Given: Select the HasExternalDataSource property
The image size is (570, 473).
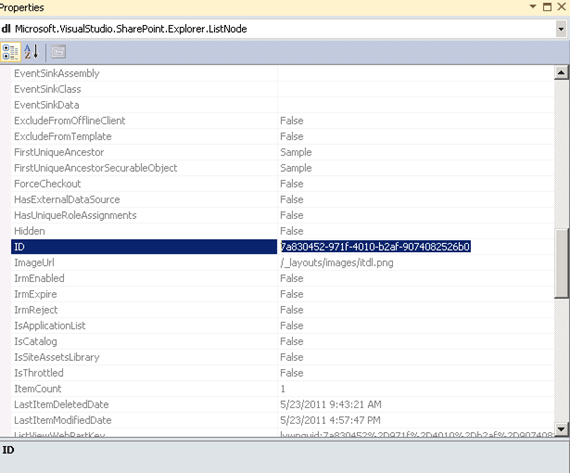Looking at the screenshot, I should 67,200.
